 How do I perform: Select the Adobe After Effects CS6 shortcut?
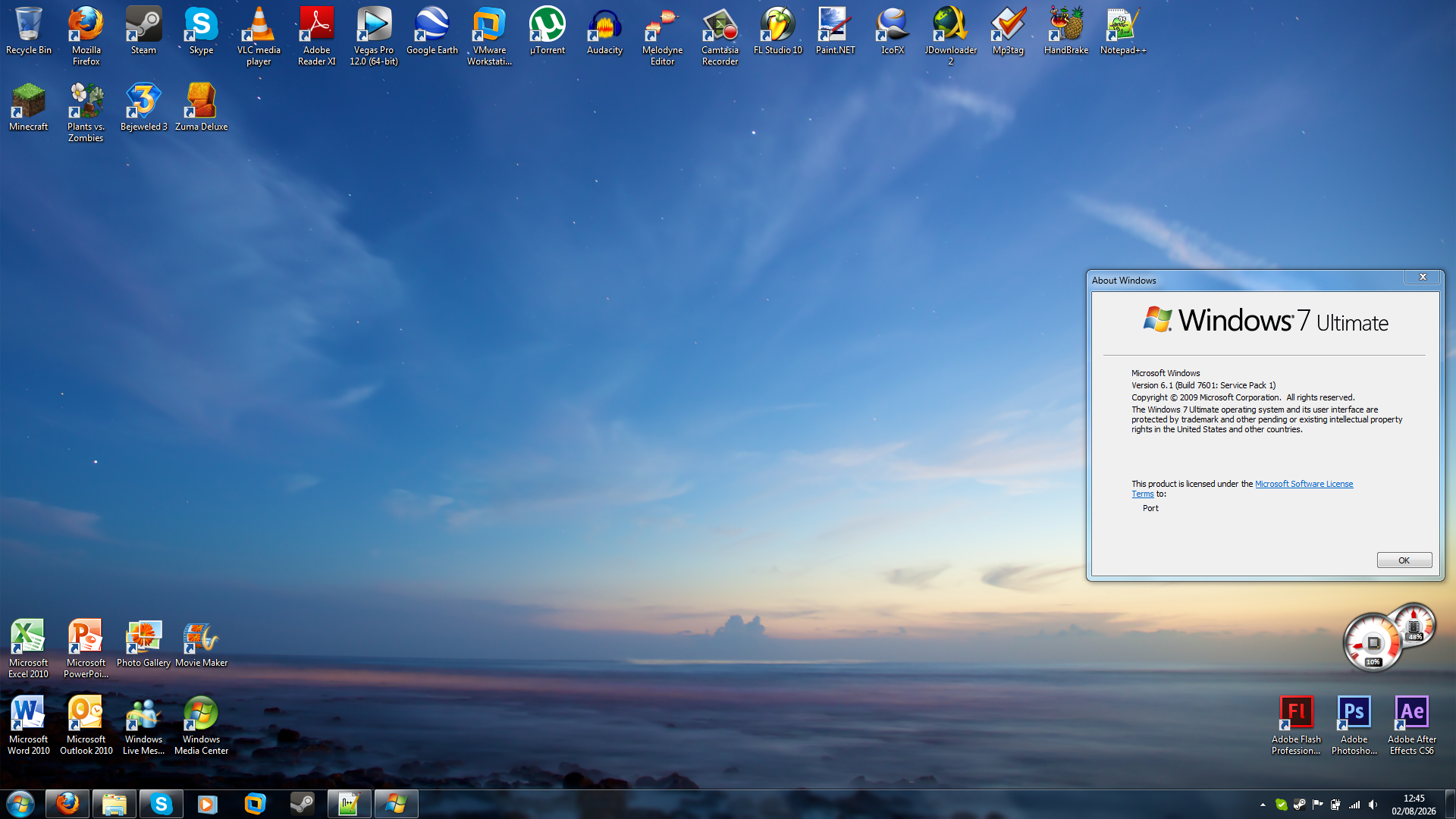1412,725
